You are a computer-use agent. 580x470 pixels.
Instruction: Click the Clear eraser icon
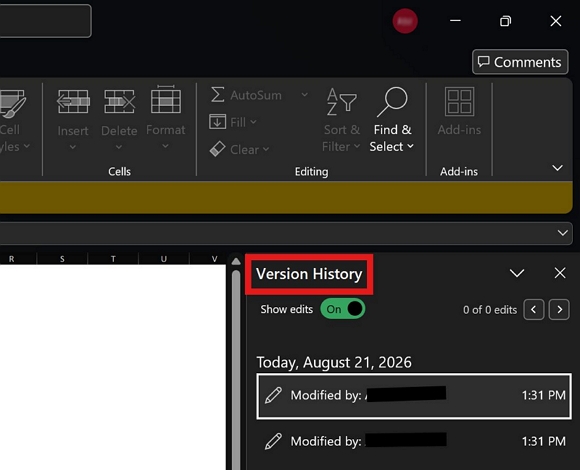218,149
